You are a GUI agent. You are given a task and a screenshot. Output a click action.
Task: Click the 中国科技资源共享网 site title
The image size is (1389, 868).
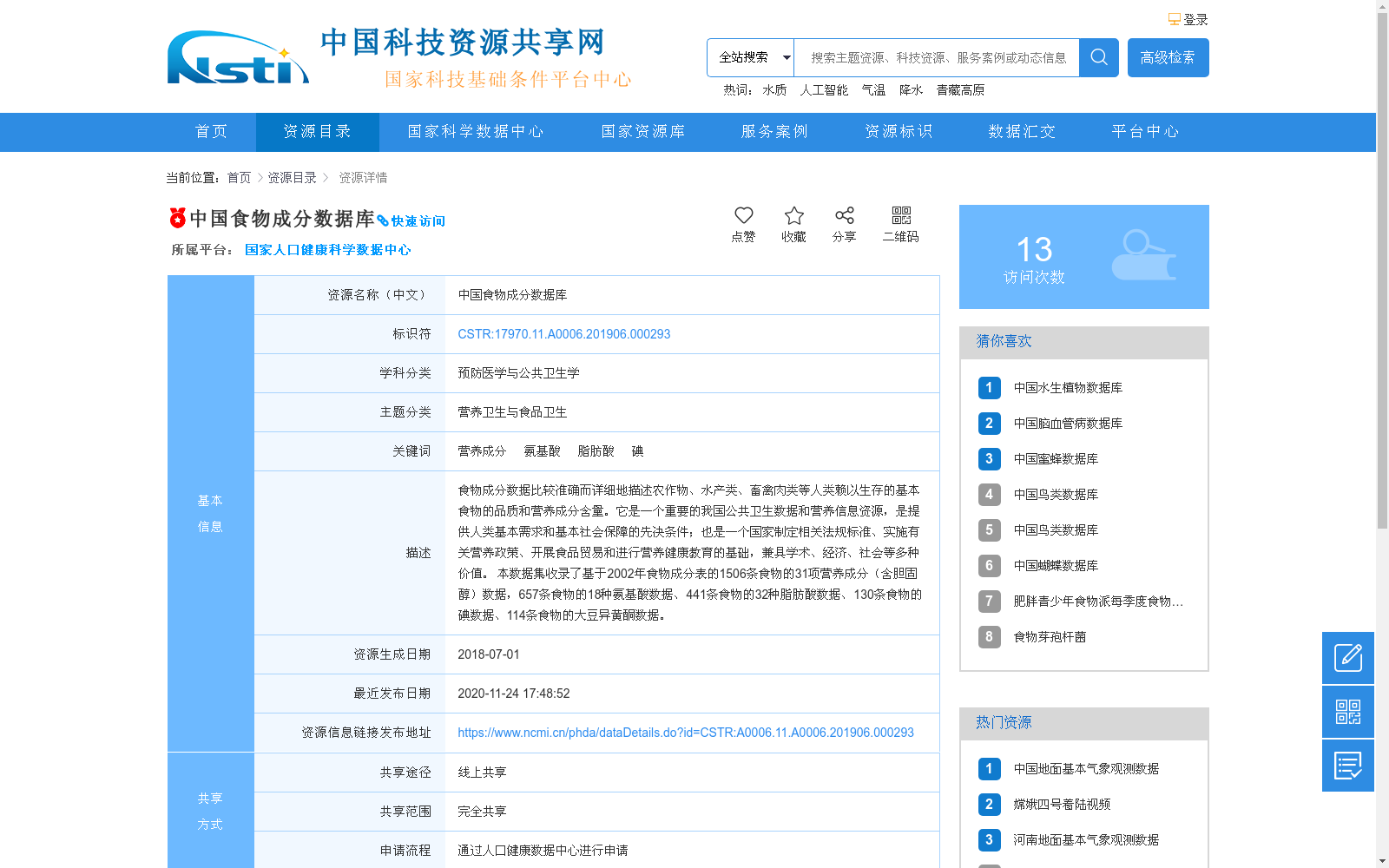pos(463,42)
